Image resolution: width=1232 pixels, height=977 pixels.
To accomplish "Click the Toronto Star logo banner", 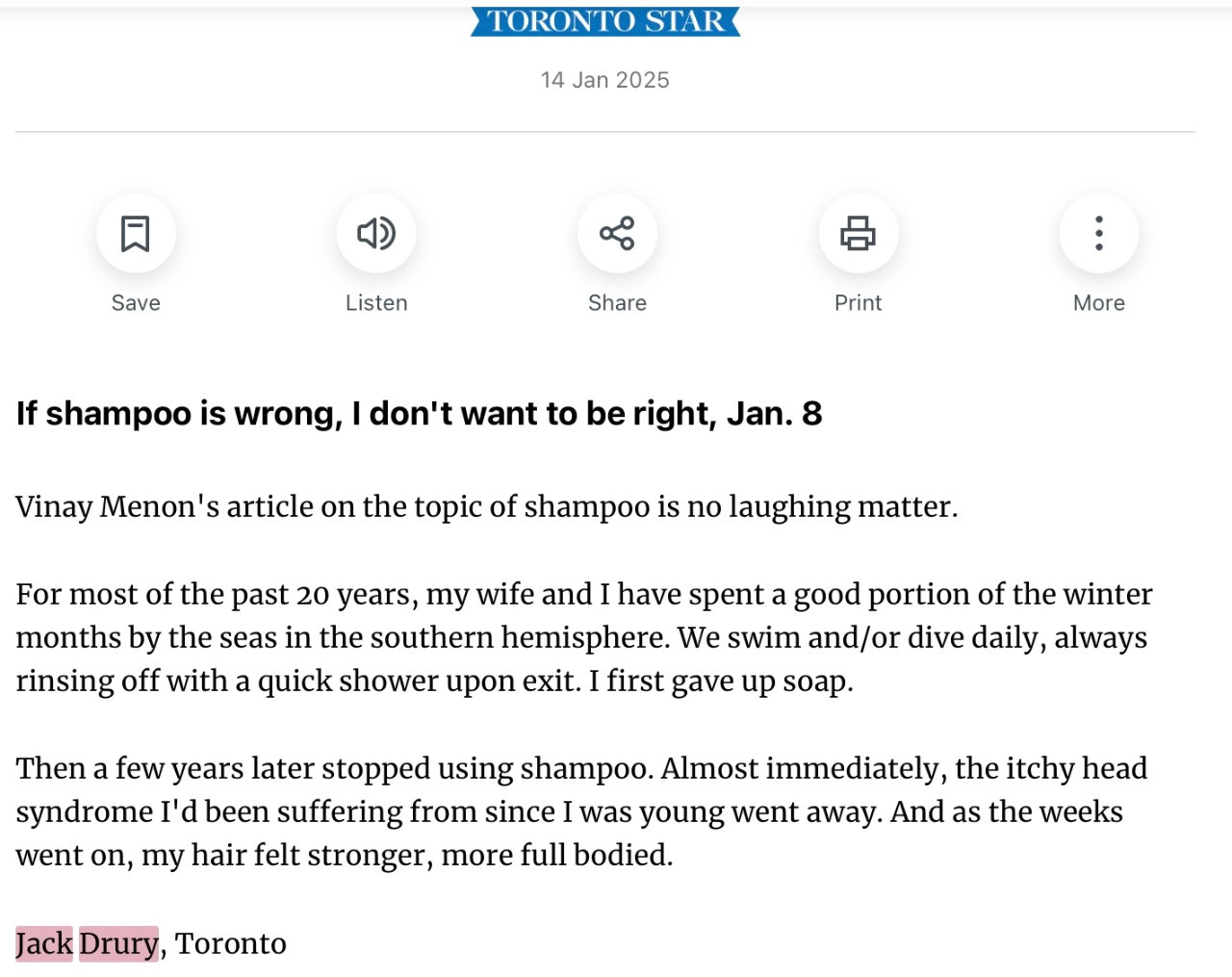I will tap(605, 21).
